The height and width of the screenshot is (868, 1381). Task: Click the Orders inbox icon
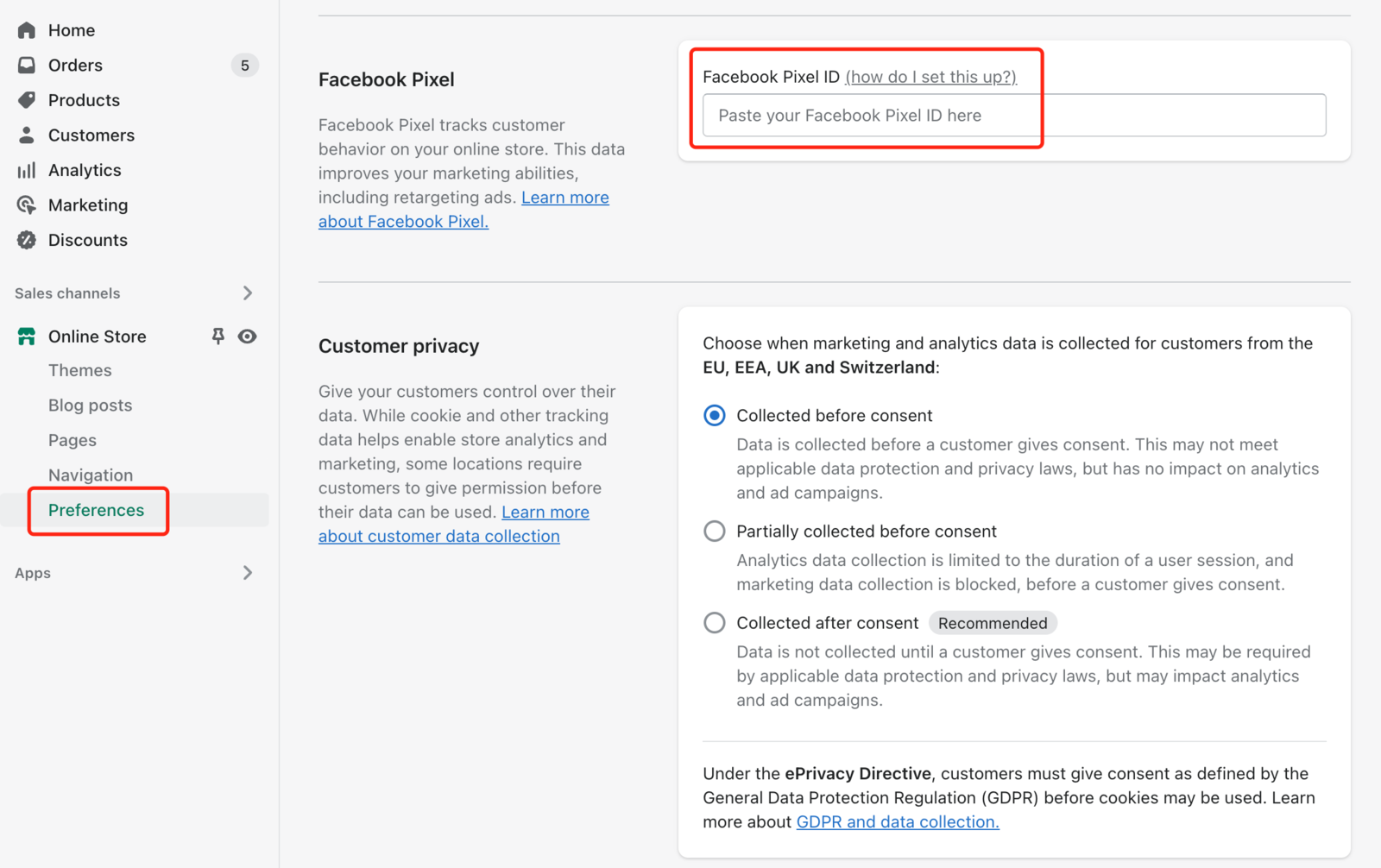[x=27, y=66]
